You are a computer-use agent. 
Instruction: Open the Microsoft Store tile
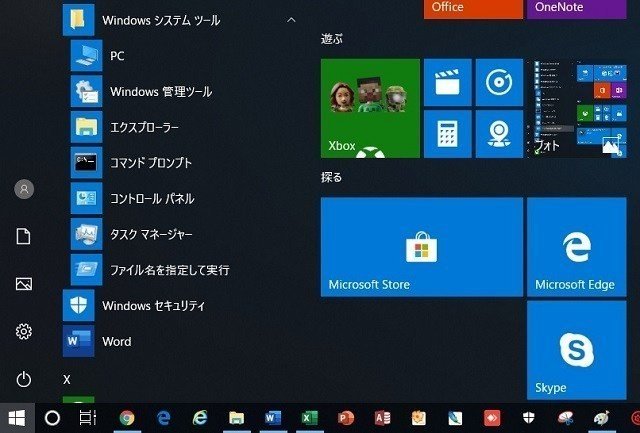(422, 247)
